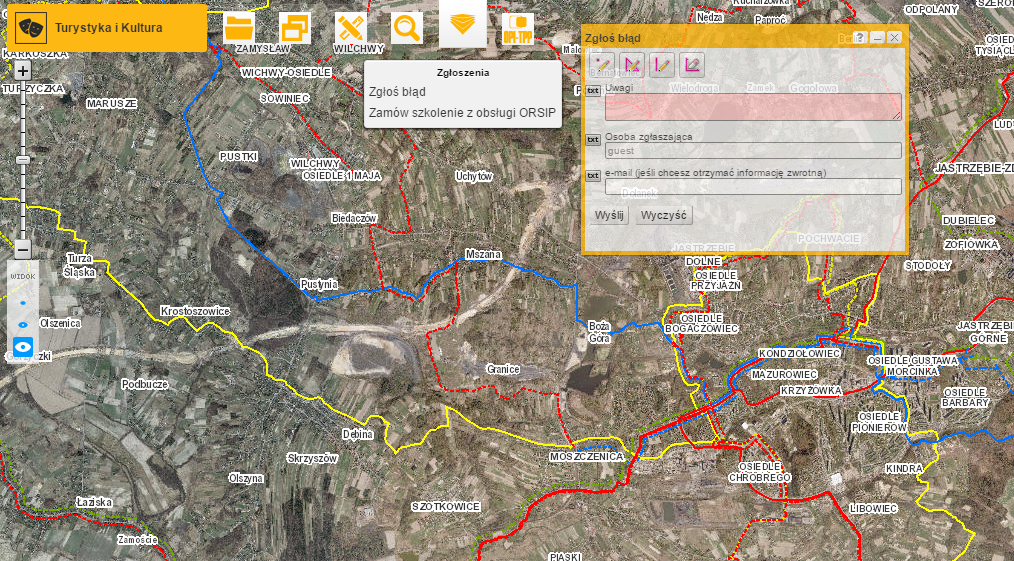Click the txt icon beside e-mail field

point(593,176)
